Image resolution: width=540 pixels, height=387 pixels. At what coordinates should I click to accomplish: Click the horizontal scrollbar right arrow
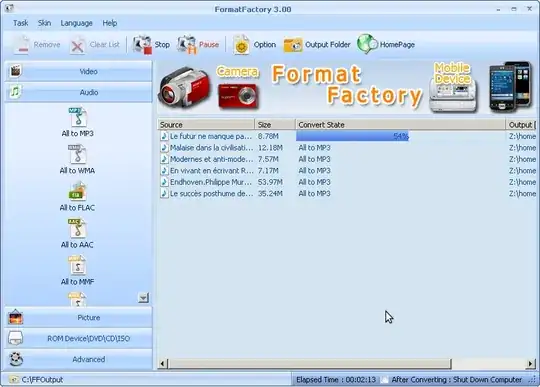pyautogui.click(x=531, y=364)
